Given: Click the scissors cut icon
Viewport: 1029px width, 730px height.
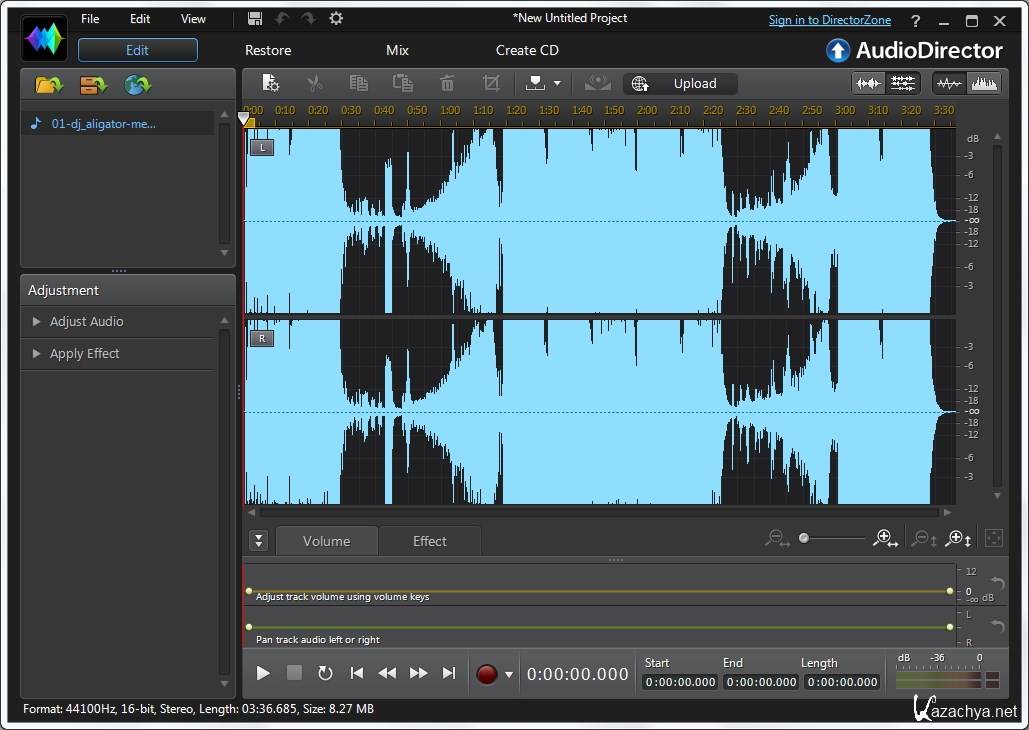Looking at the screenshot, I should [x=315, y=84].
